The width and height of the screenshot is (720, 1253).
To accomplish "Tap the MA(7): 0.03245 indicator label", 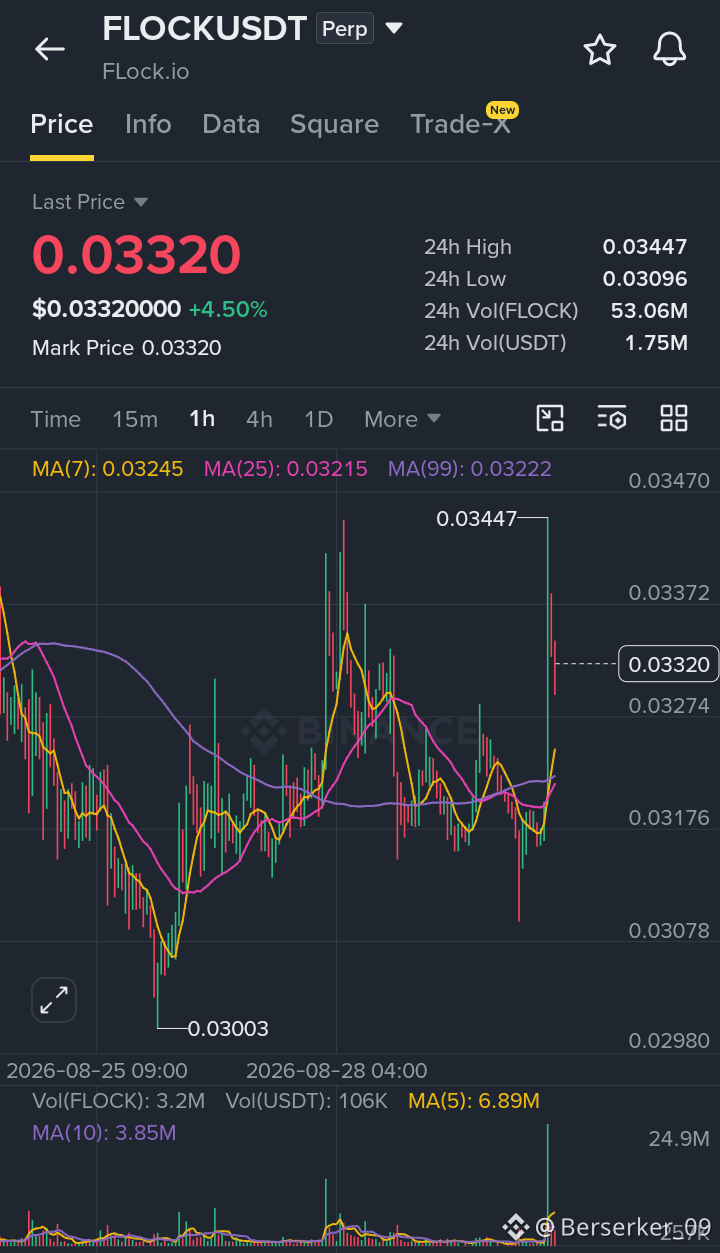I will click(x=108, y=468).
